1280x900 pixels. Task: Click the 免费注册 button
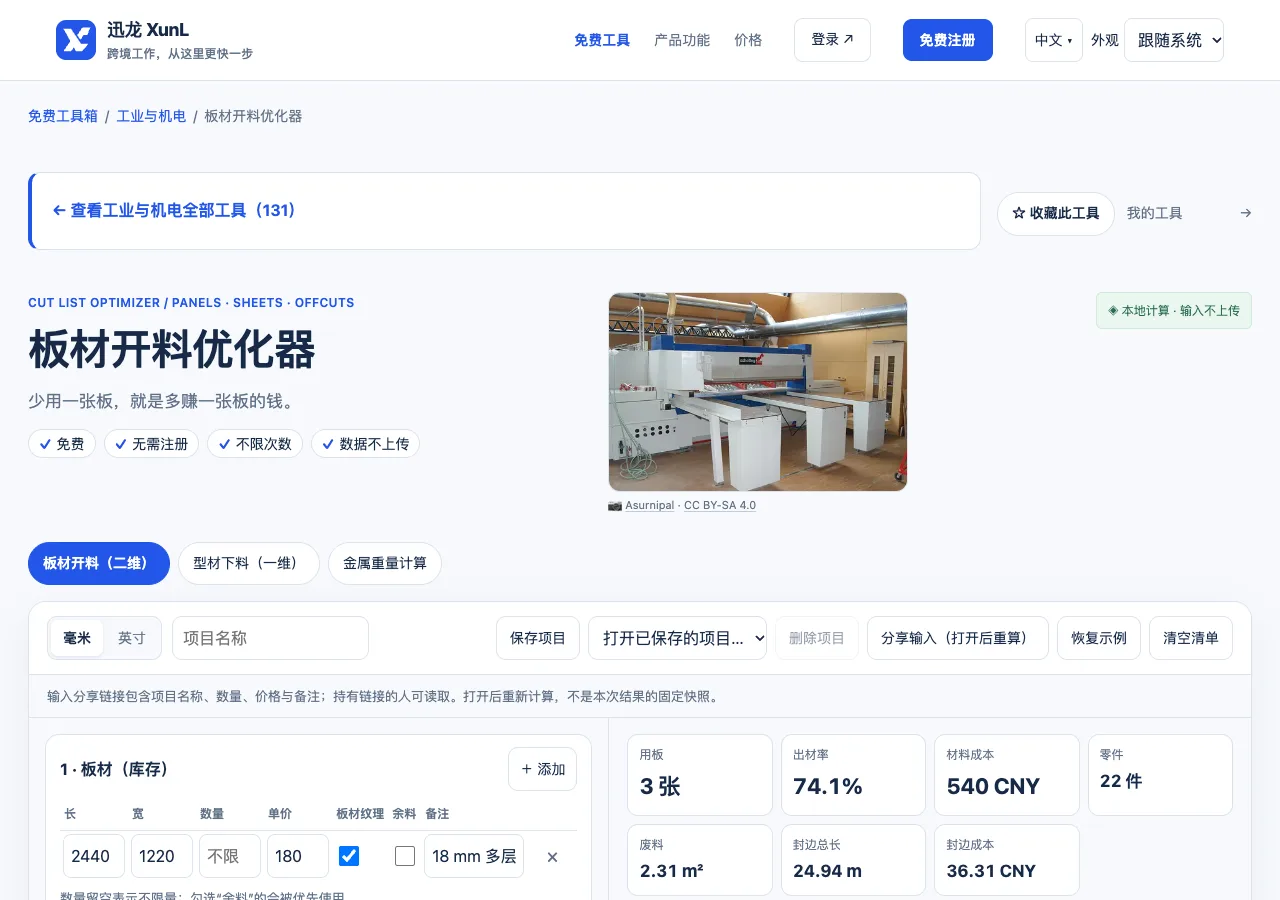(948, 40)
